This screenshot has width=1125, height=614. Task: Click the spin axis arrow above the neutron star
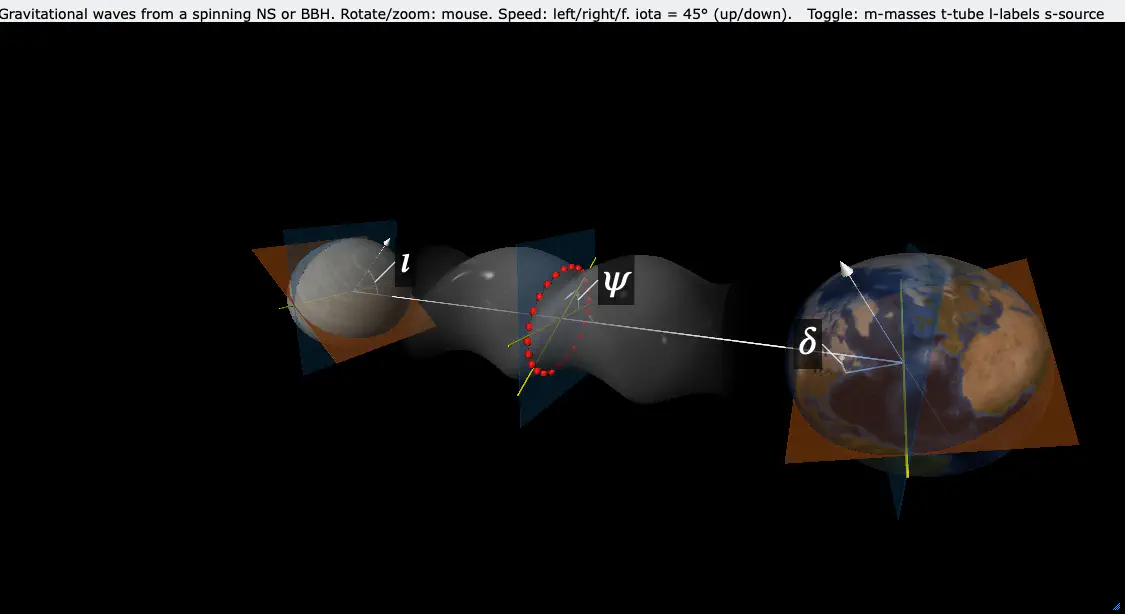pos(387,244)
